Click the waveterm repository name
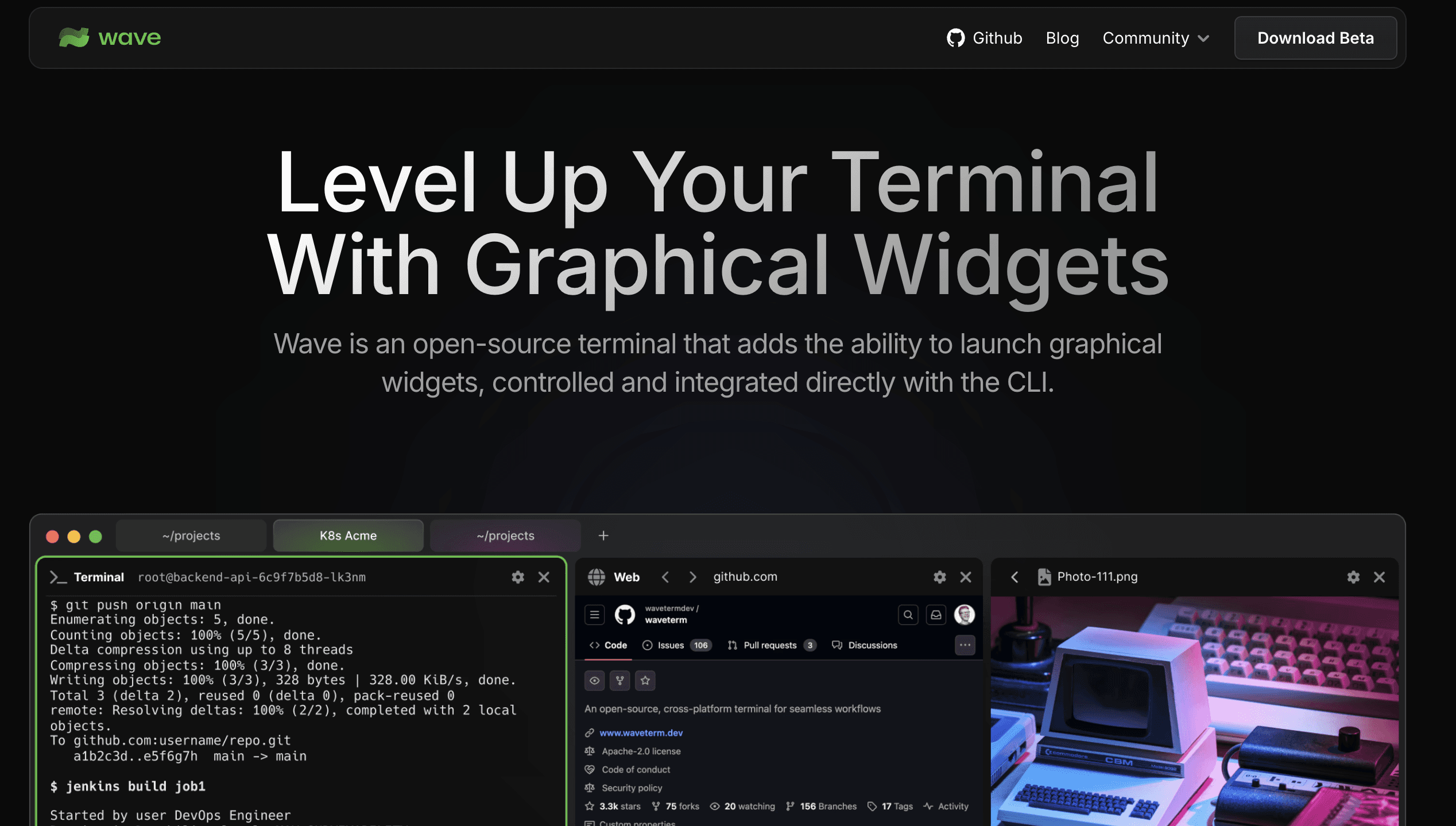Screen dimensions: 1456x826 pos(666,620)
